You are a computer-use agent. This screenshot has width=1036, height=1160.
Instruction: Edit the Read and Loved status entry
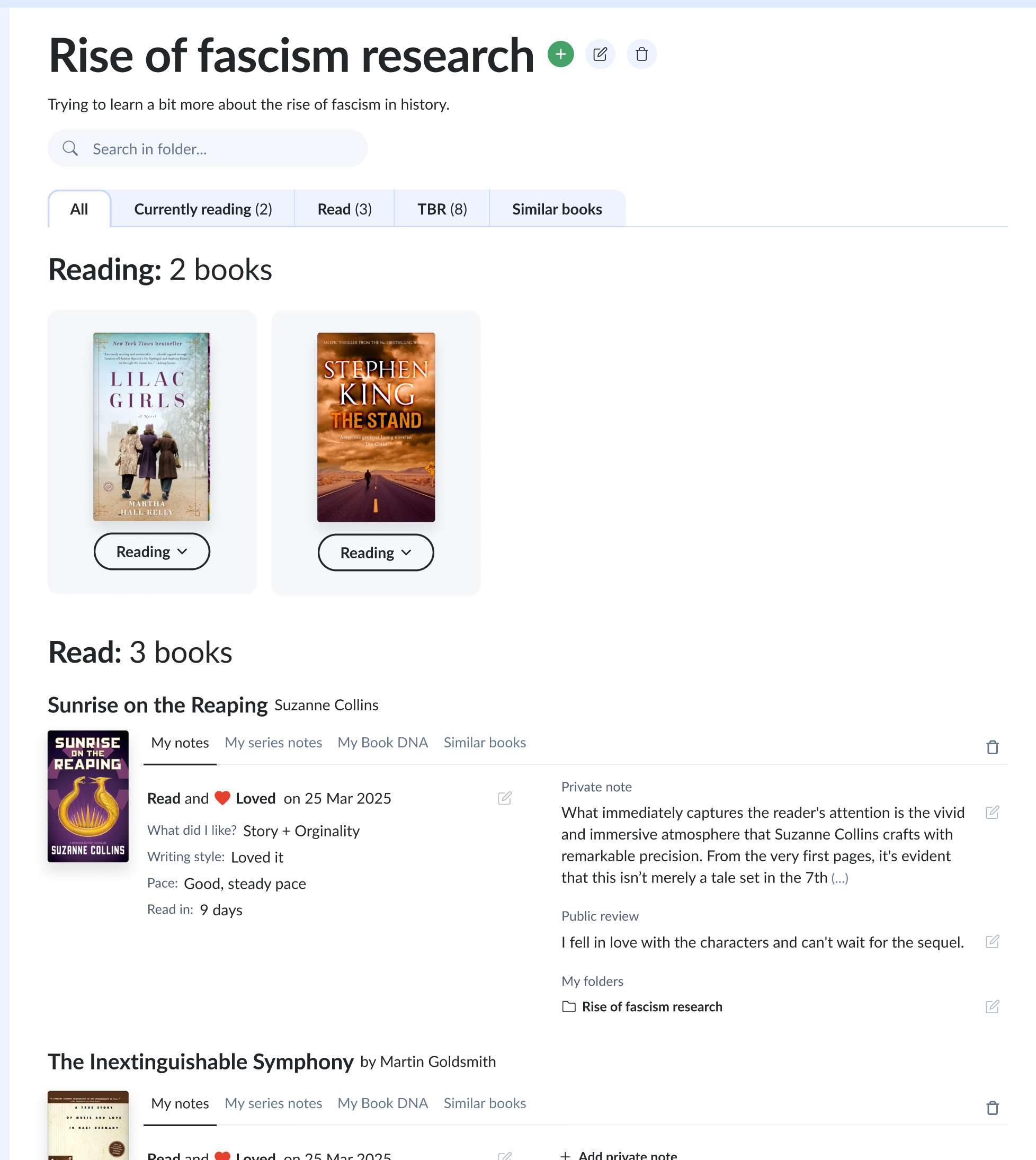[504, 798]
